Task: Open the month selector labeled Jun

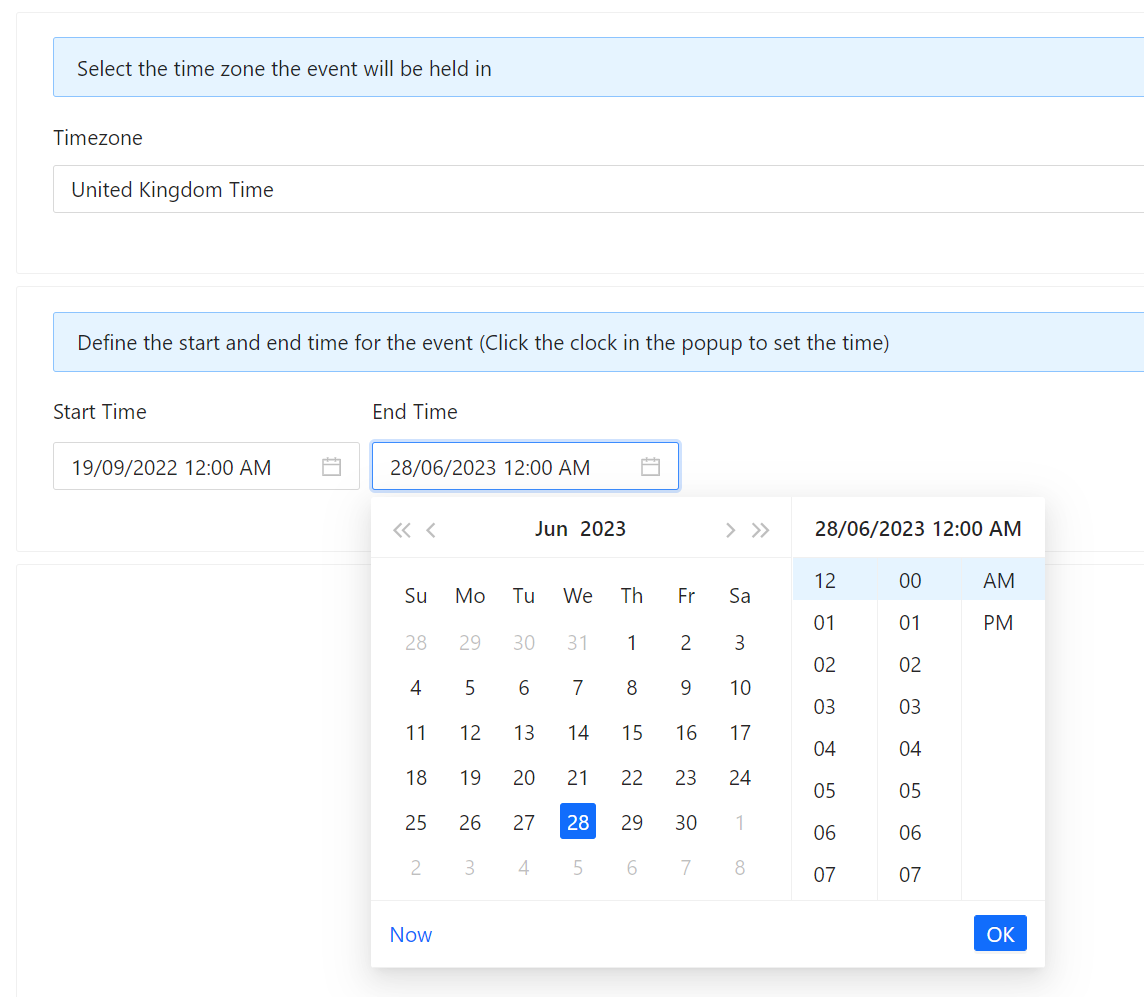Action: click(x=551, y=529)
